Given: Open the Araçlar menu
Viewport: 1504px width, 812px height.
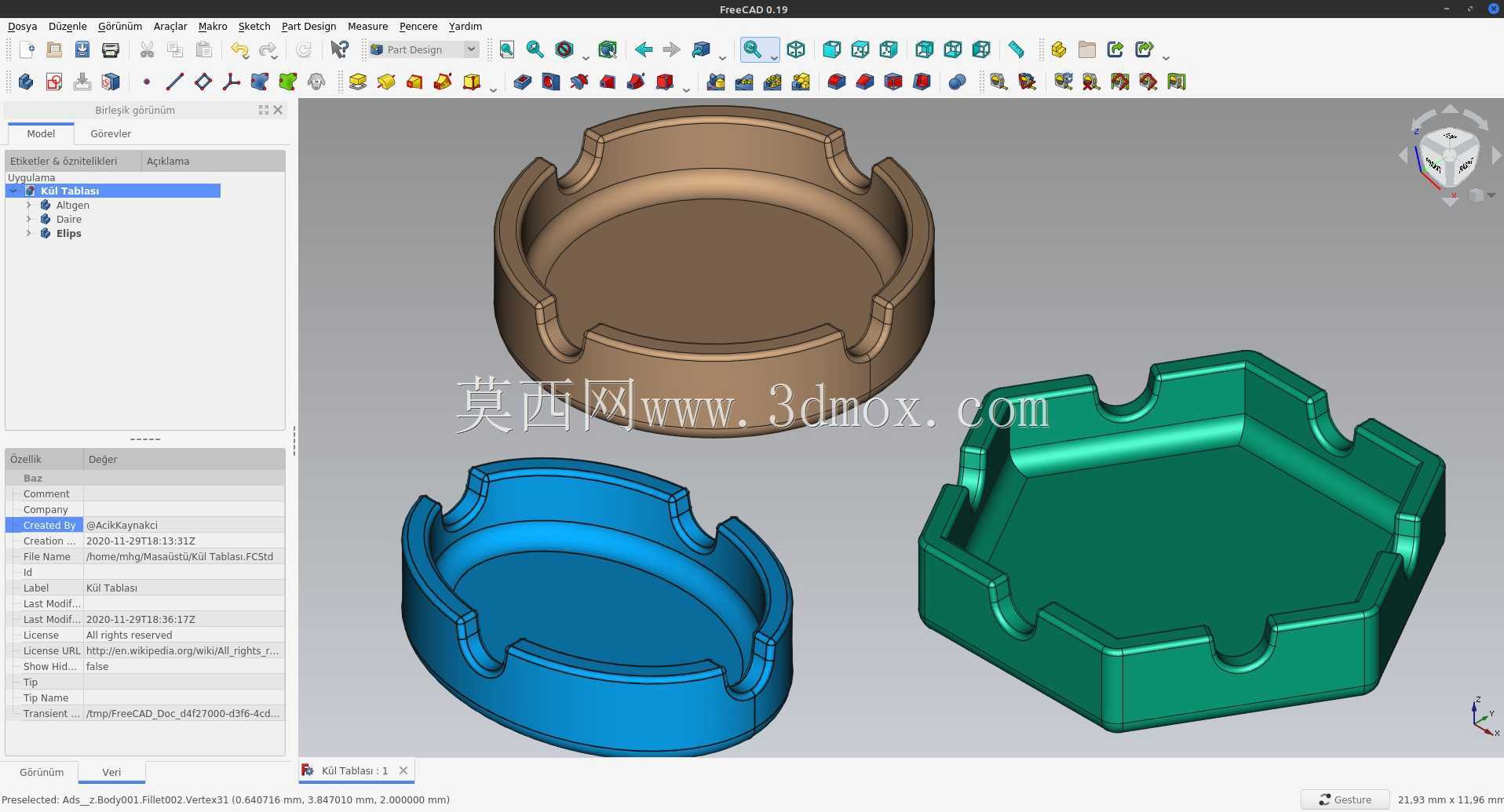Looking at the screenshot, I should pyautogui.click(x=170, y=27).
